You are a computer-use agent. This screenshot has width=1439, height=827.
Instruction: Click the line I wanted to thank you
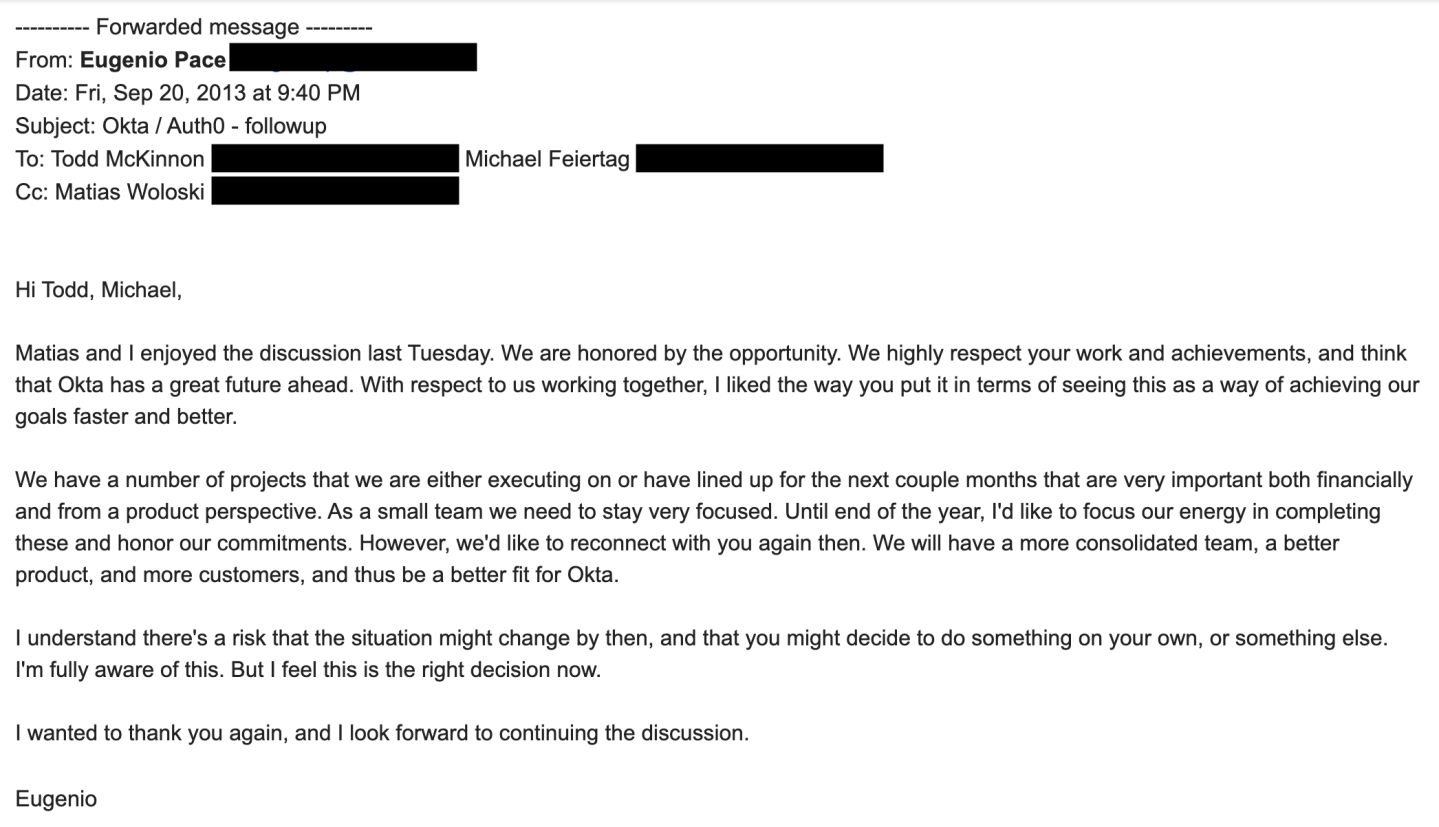click(x=381, y=733)
